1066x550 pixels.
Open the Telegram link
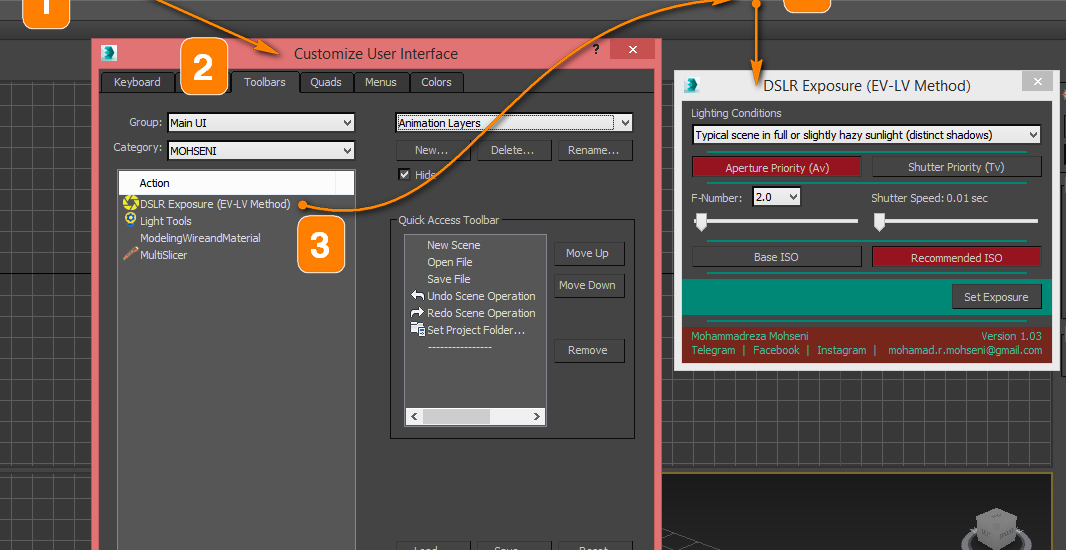click(x=712, y=350)
